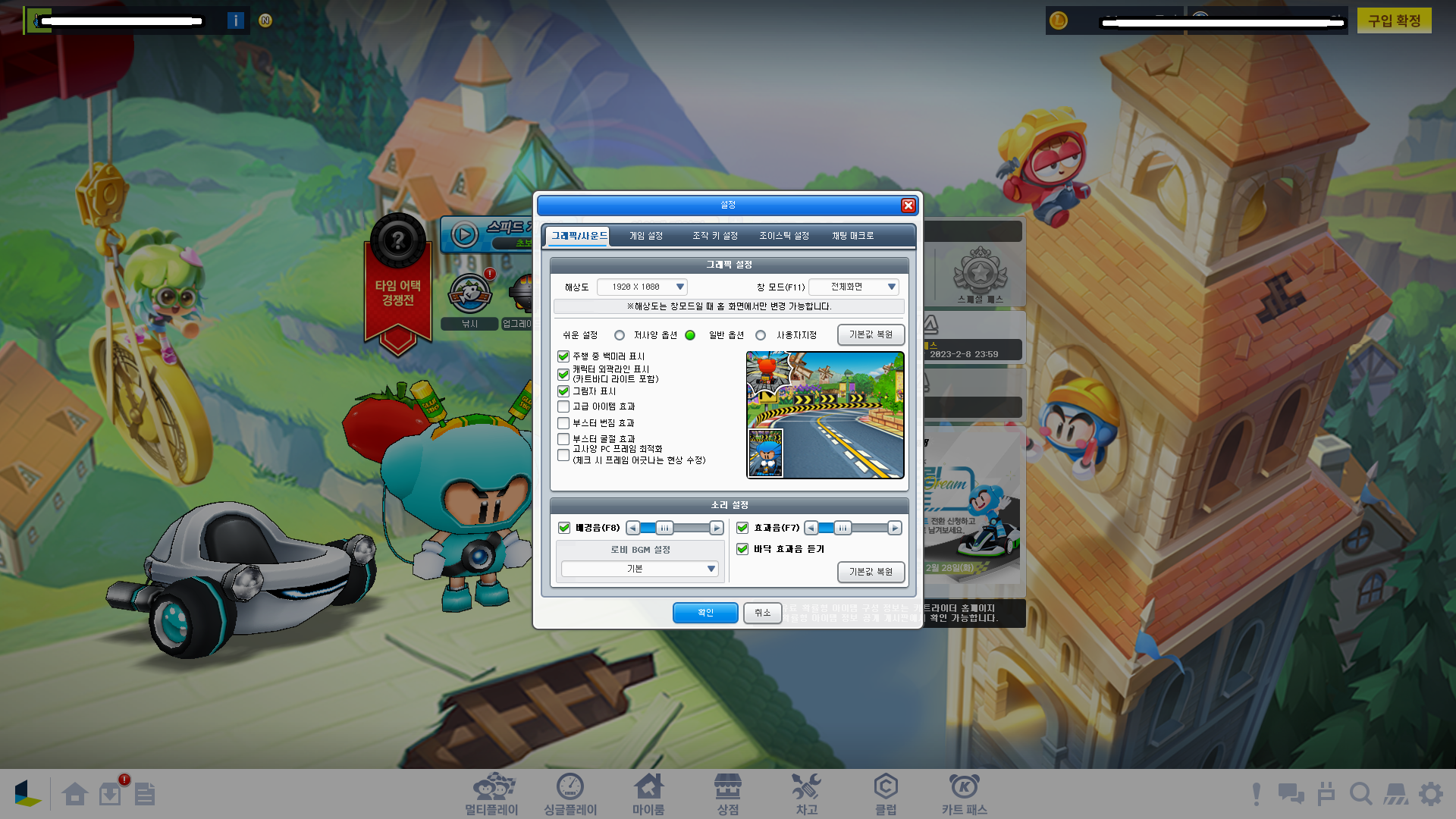Click the plug icon in the bottom bar
1456x819 pixels.
pyautogui.click(x=1326, y=794)
